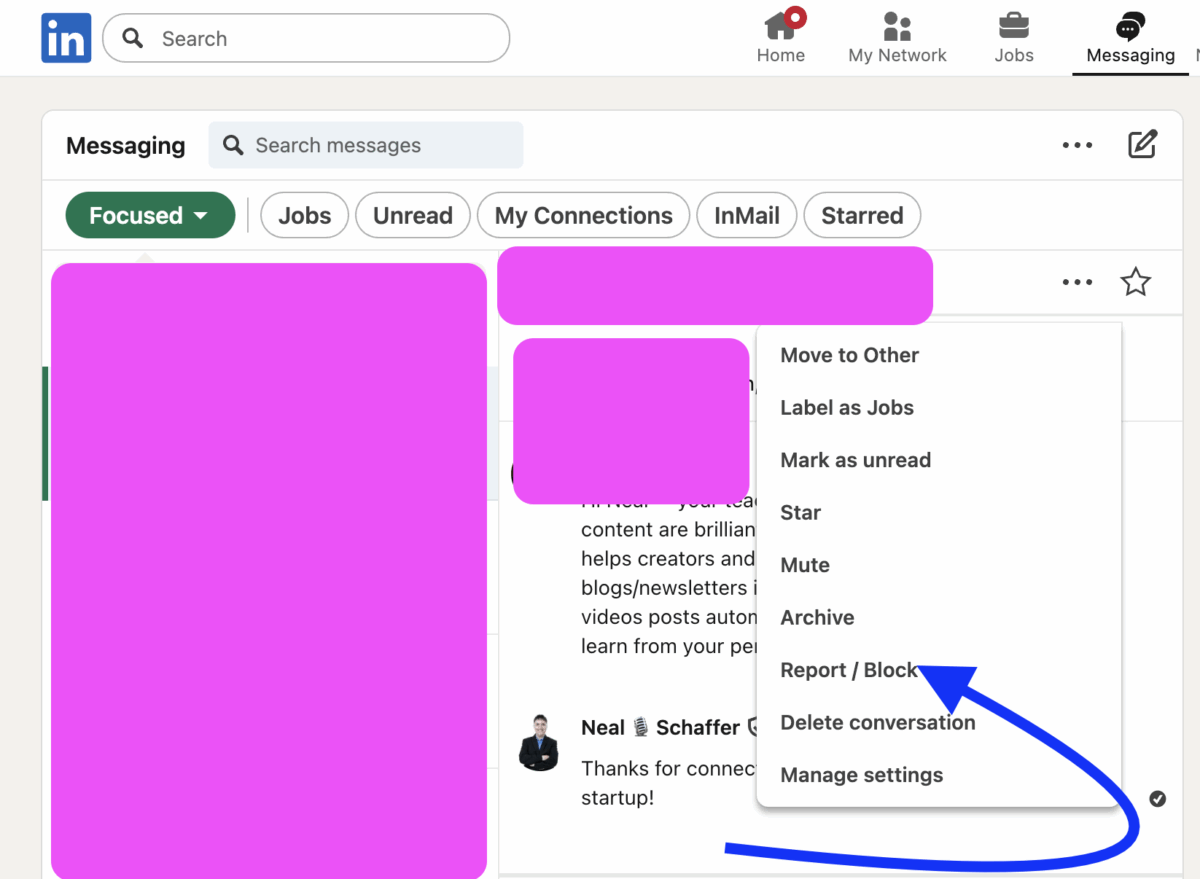Image resolution: width=1200 pixels, height=879 pixels.
Task: Select Archive in conversation menu
Action: click(817, 617)
